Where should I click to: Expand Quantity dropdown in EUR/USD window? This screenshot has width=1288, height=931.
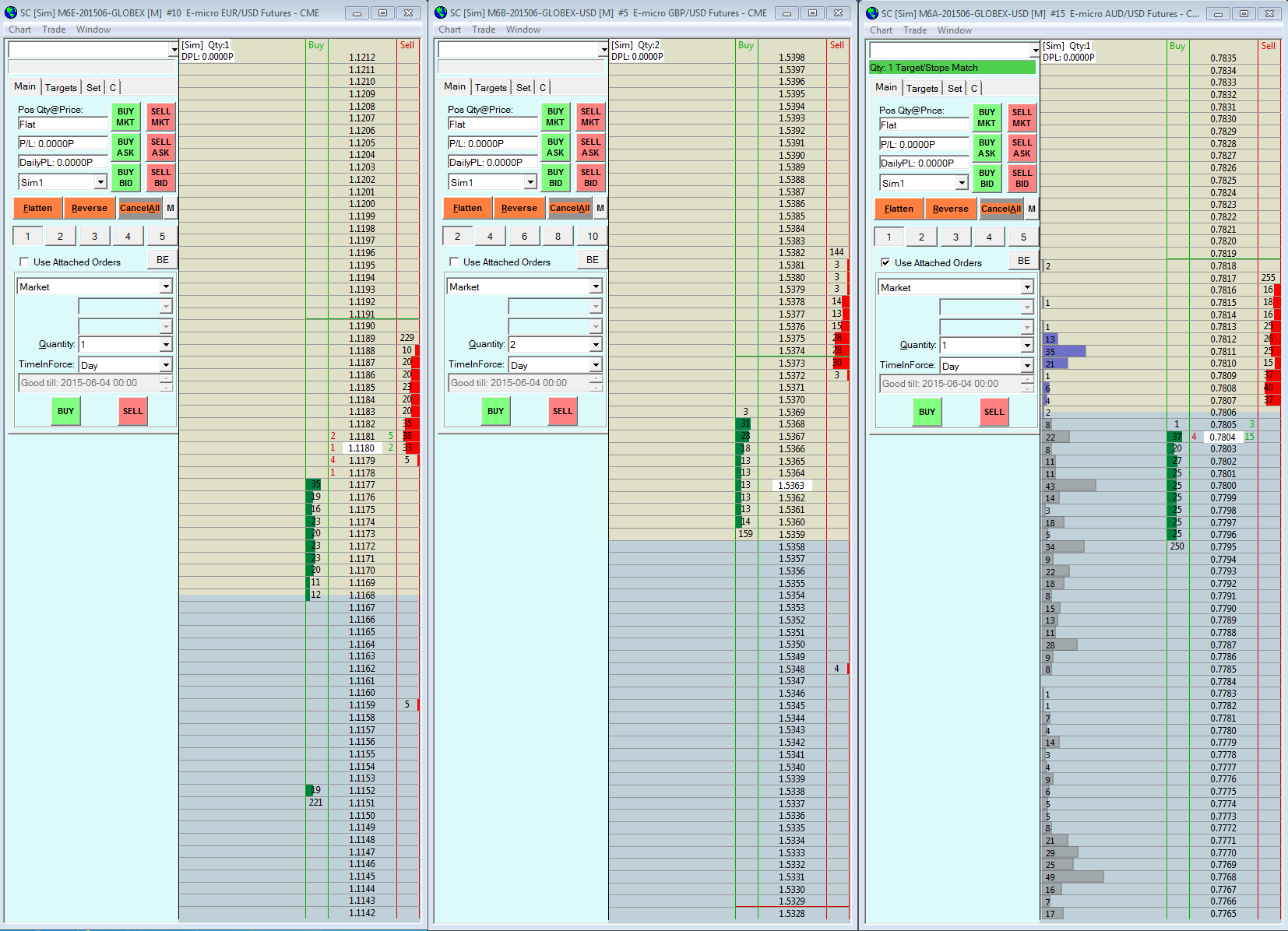click(166, 345)
